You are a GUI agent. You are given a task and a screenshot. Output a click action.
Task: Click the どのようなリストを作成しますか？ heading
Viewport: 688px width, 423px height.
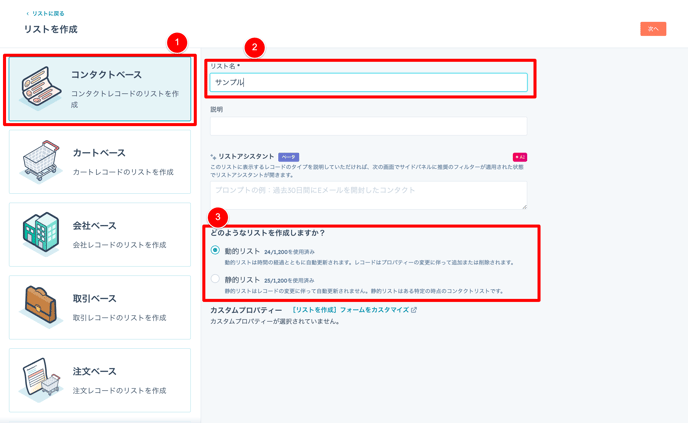[268, 233]
